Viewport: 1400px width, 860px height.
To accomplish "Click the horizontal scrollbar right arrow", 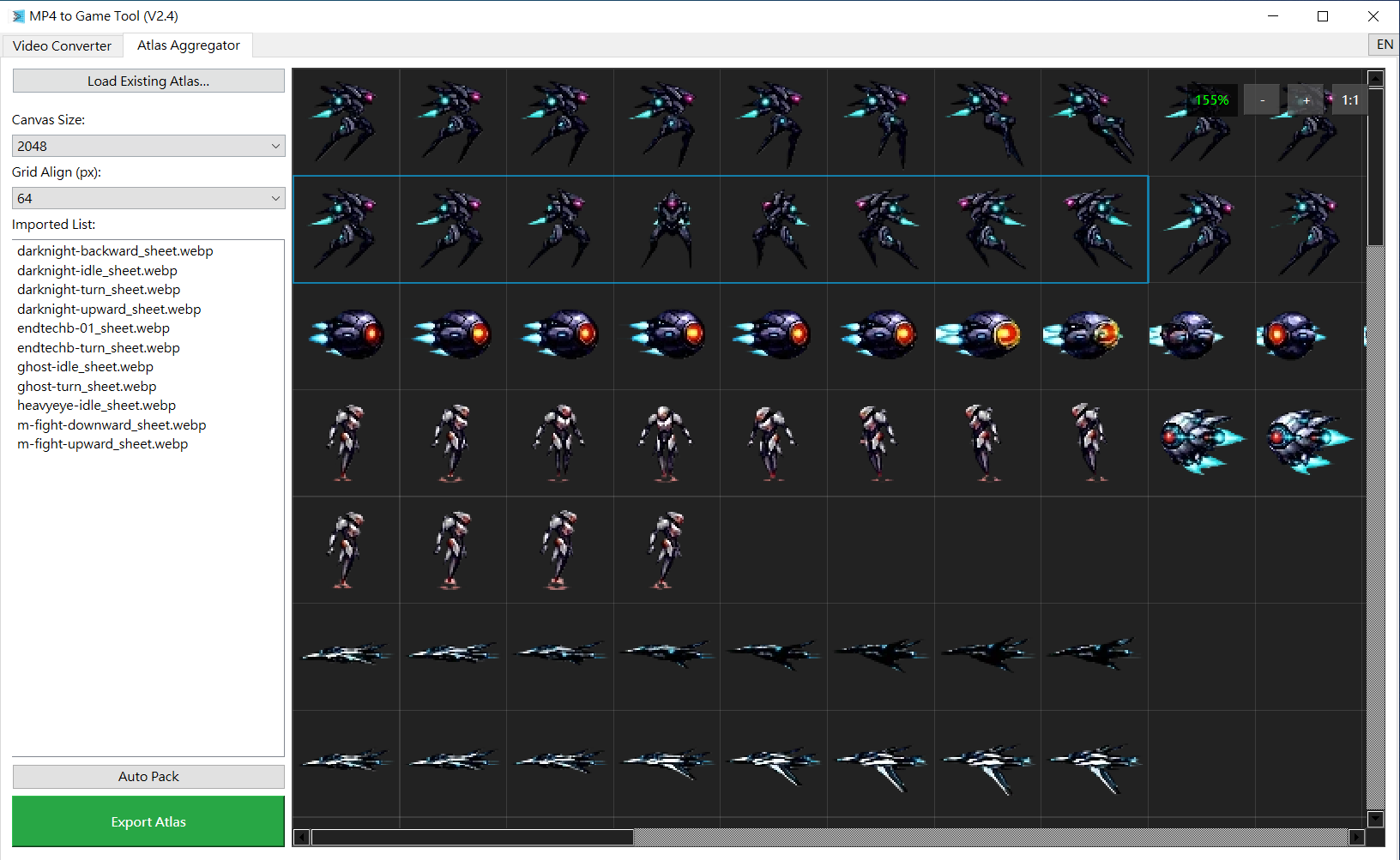I will coord(1357,838).
